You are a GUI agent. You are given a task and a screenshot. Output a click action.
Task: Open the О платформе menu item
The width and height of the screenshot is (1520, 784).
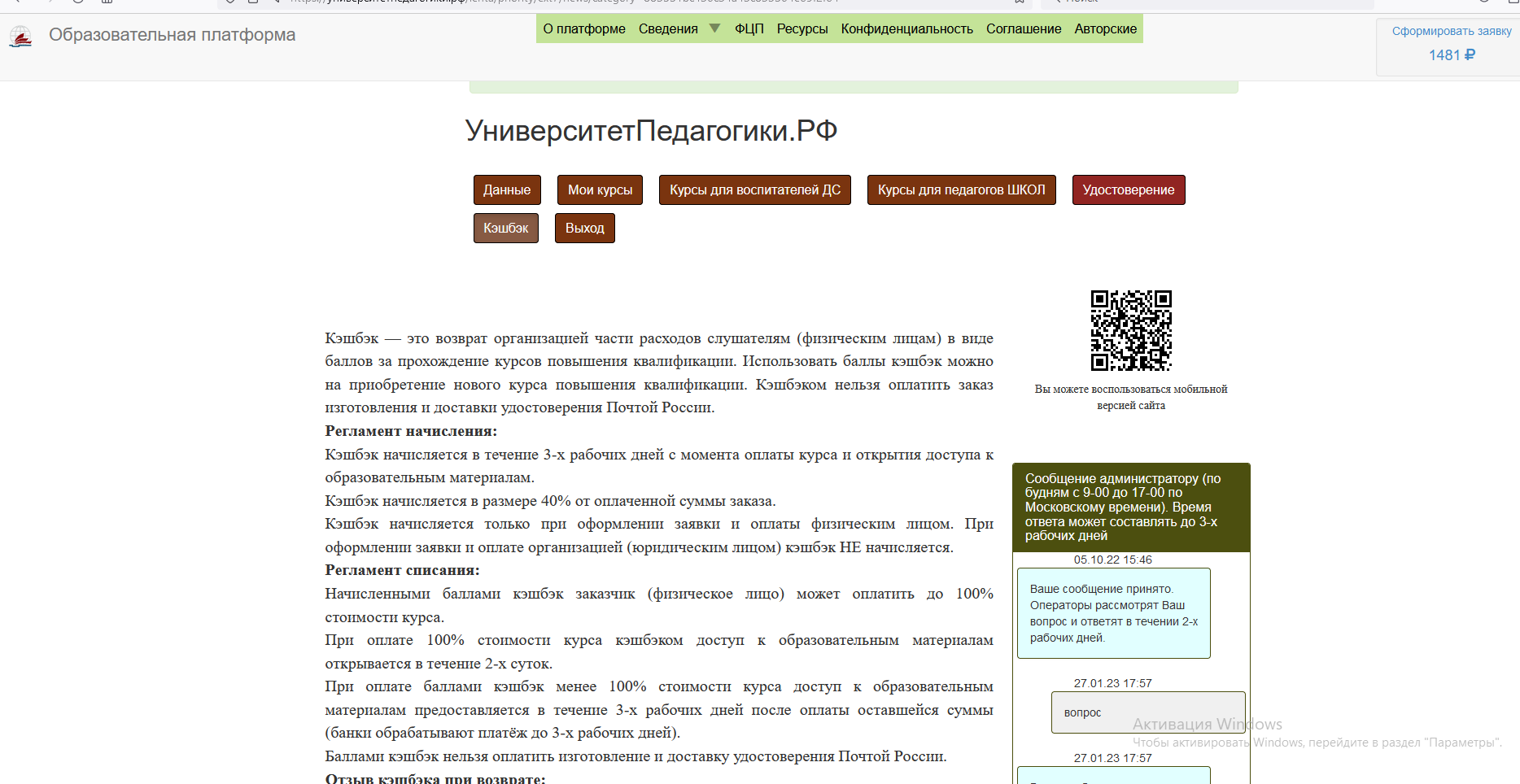coord(583,28)
